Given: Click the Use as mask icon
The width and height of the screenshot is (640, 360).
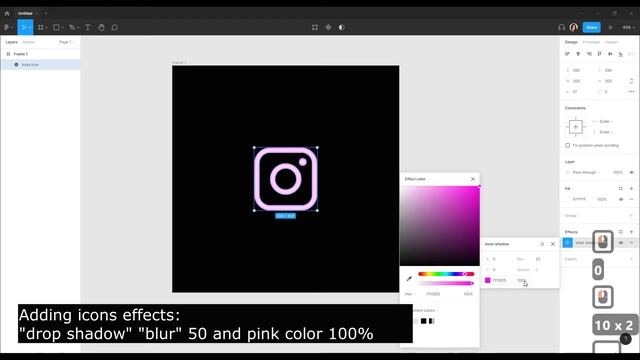Looking at the screenshot, I should (x=342, y=27).
